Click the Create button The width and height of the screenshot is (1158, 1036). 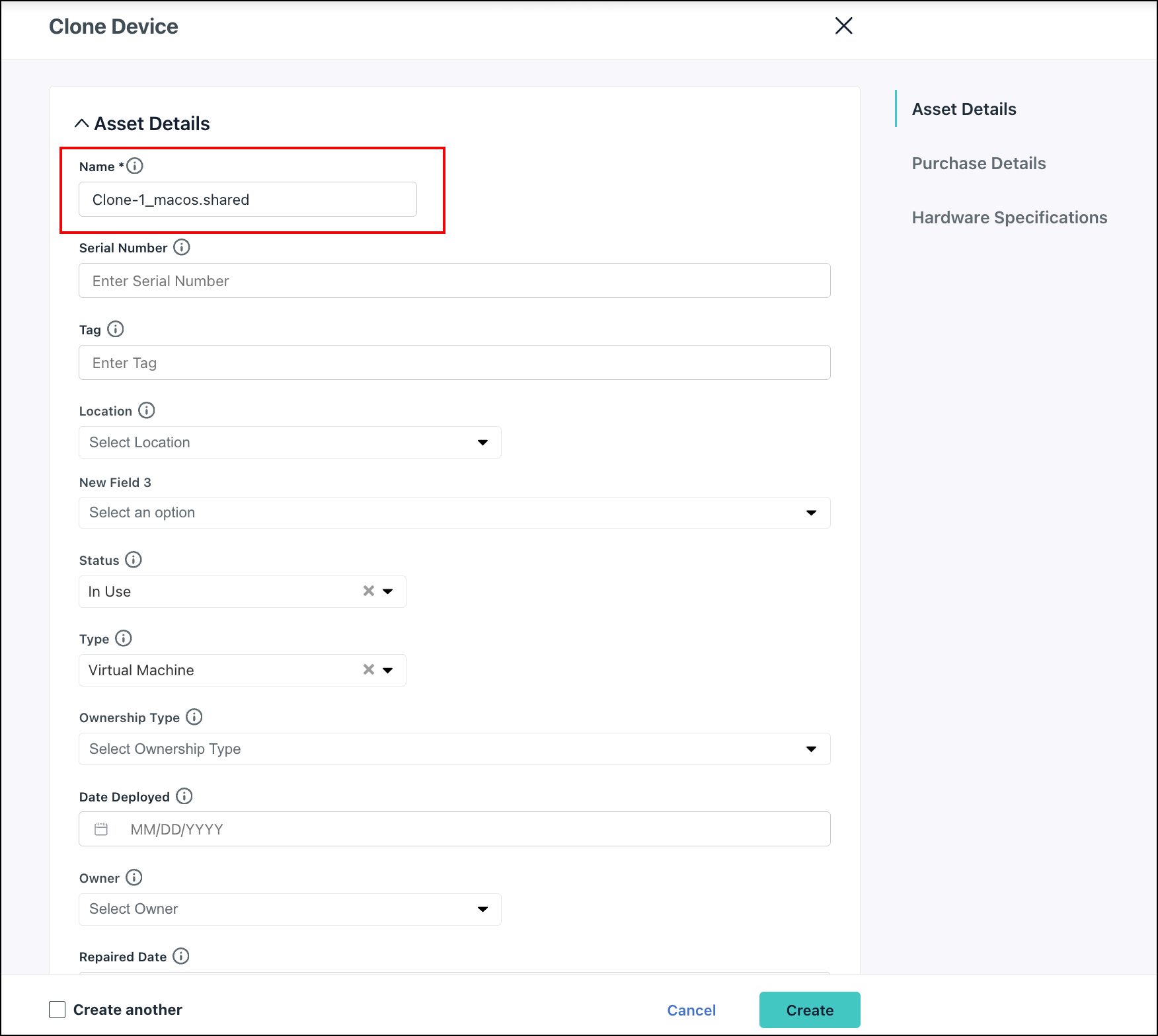[810, 1010]
